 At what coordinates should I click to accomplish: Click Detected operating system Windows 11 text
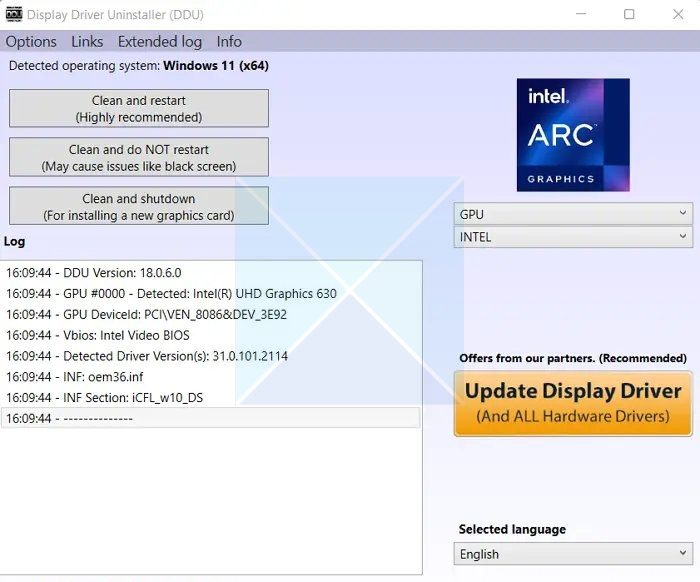click(x=139, y=66)
